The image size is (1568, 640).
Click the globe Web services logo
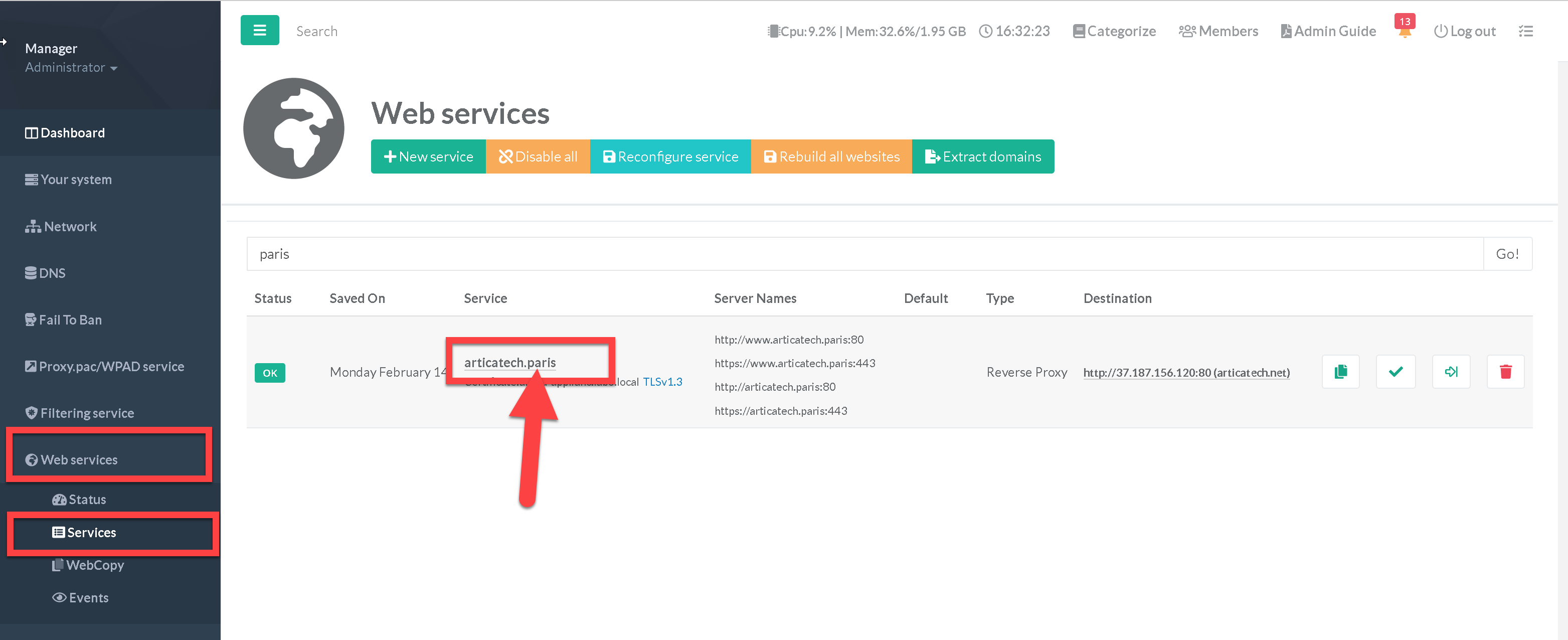coord(293,128)
